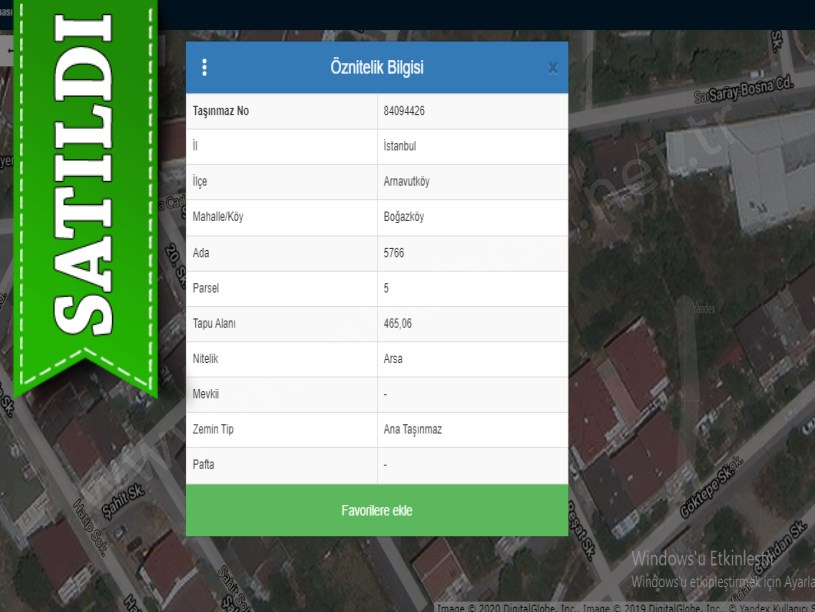Click the Nitelik value Arsa
Screen dimensions: 815x612
click(393, 359)
